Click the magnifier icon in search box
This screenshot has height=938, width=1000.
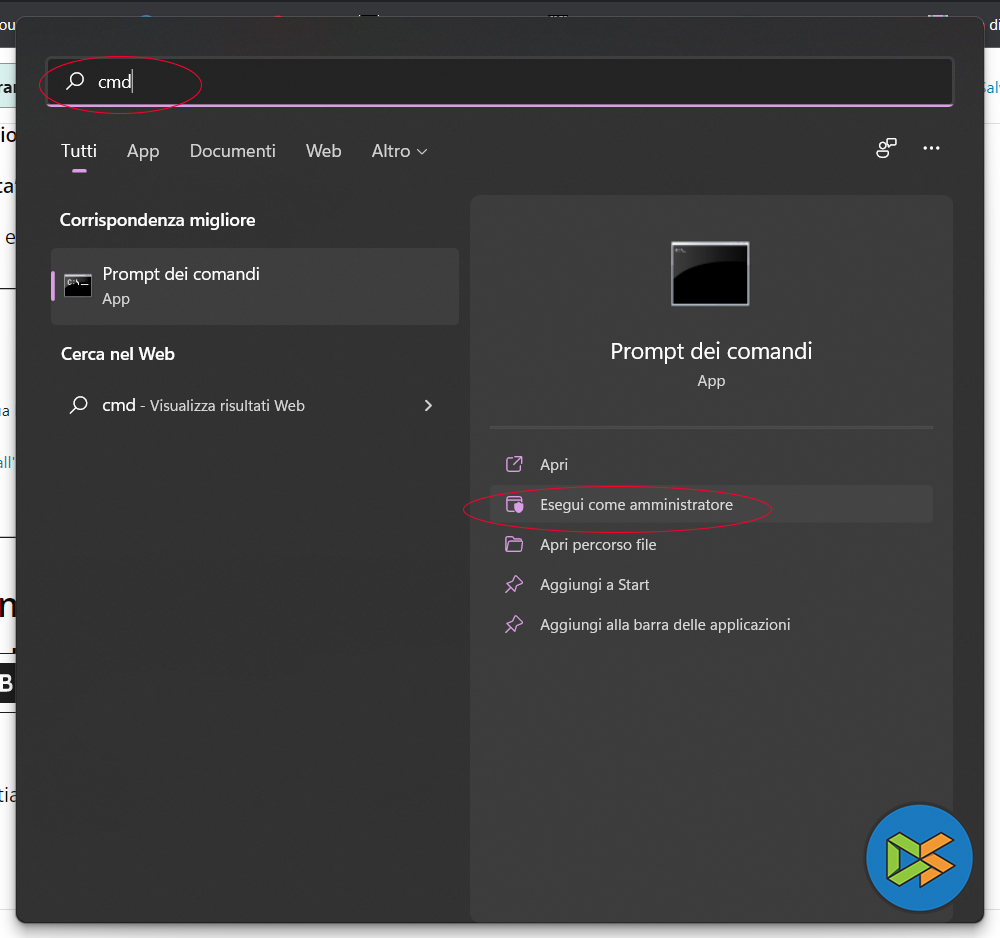pos(75,82)
